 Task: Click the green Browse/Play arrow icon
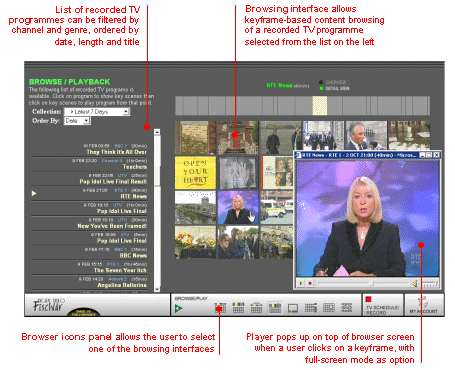(179, 309)
